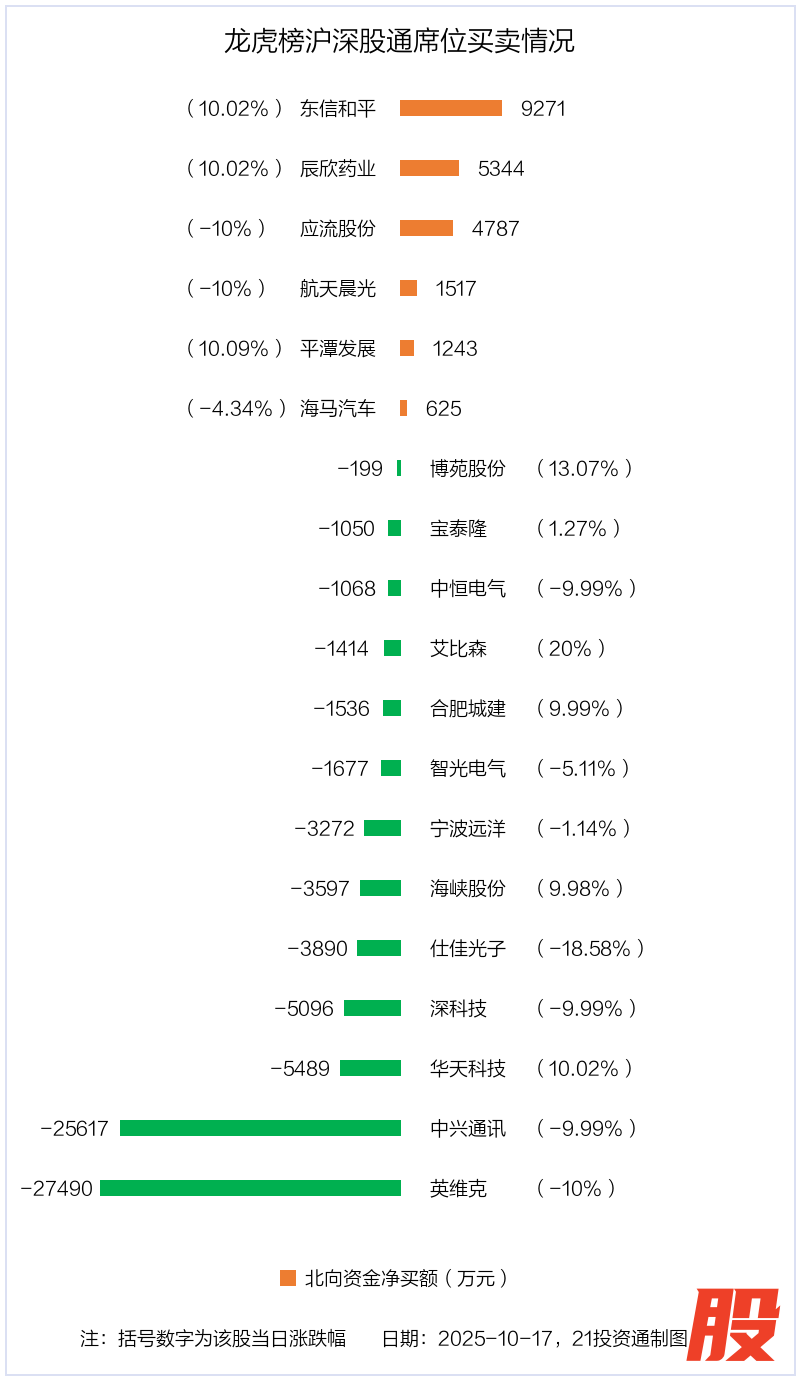The height and width of the screenshot is (1380, 800).
Task: Click the 博苑股份 percentage 13.07%
Action: point(584,468)
